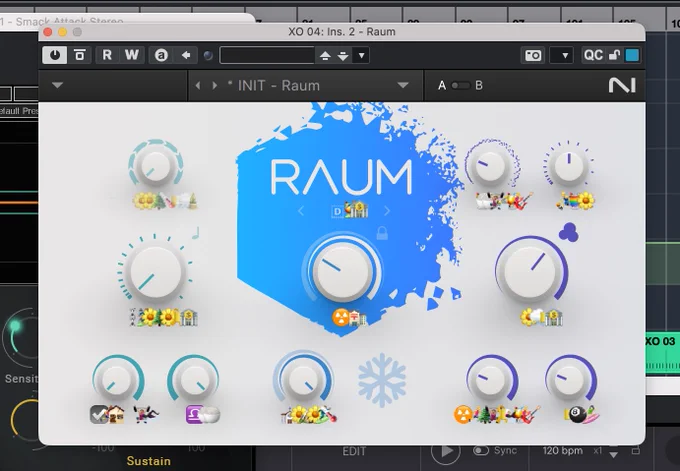Load previous preset with the up arrow
This screenshot has width=680, height=471.
(x=325, y=56)
